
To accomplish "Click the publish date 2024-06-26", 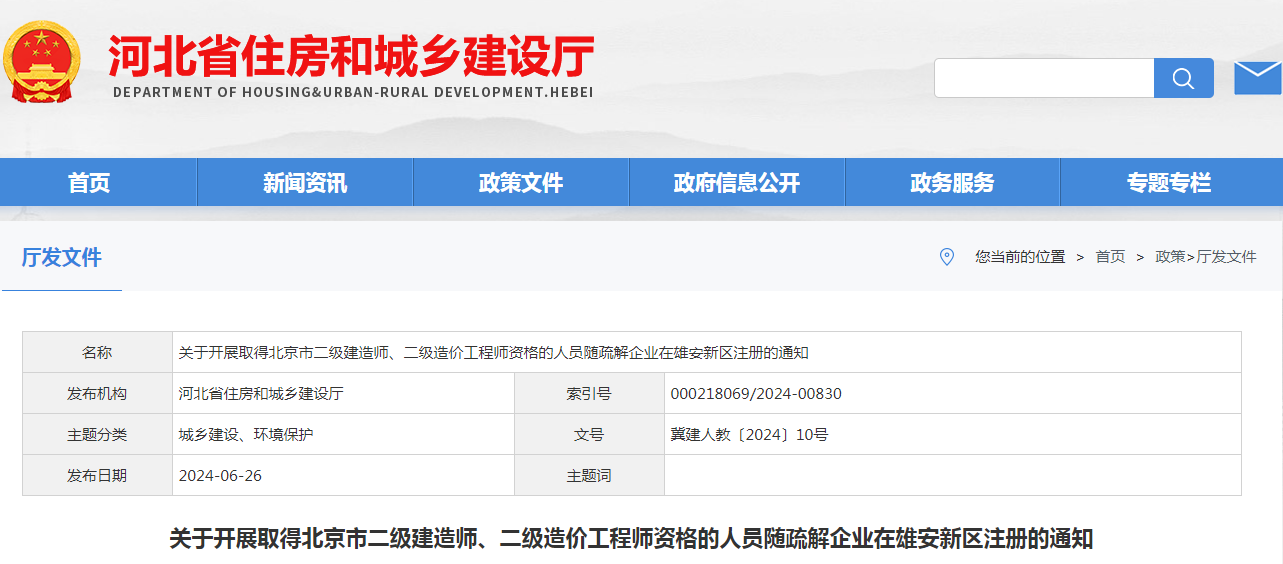I will (x=220, y=476).
